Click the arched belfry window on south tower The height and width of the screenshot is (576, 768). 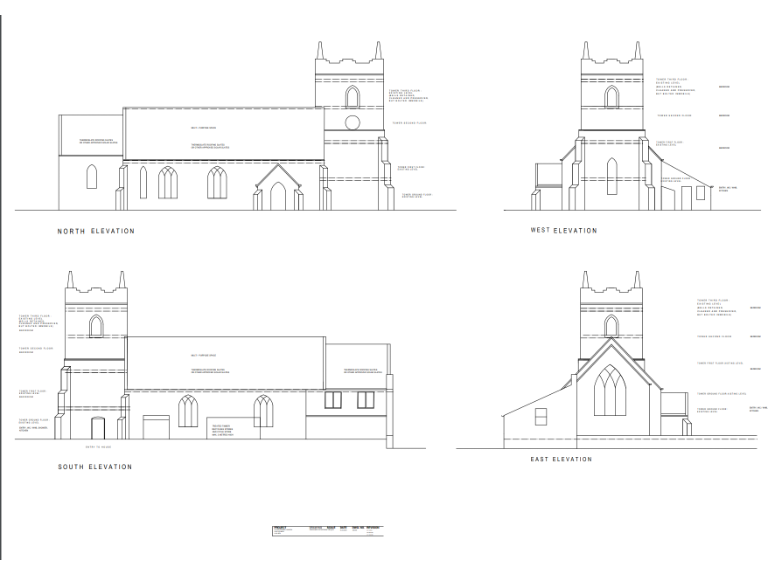(x=96, y=326)
